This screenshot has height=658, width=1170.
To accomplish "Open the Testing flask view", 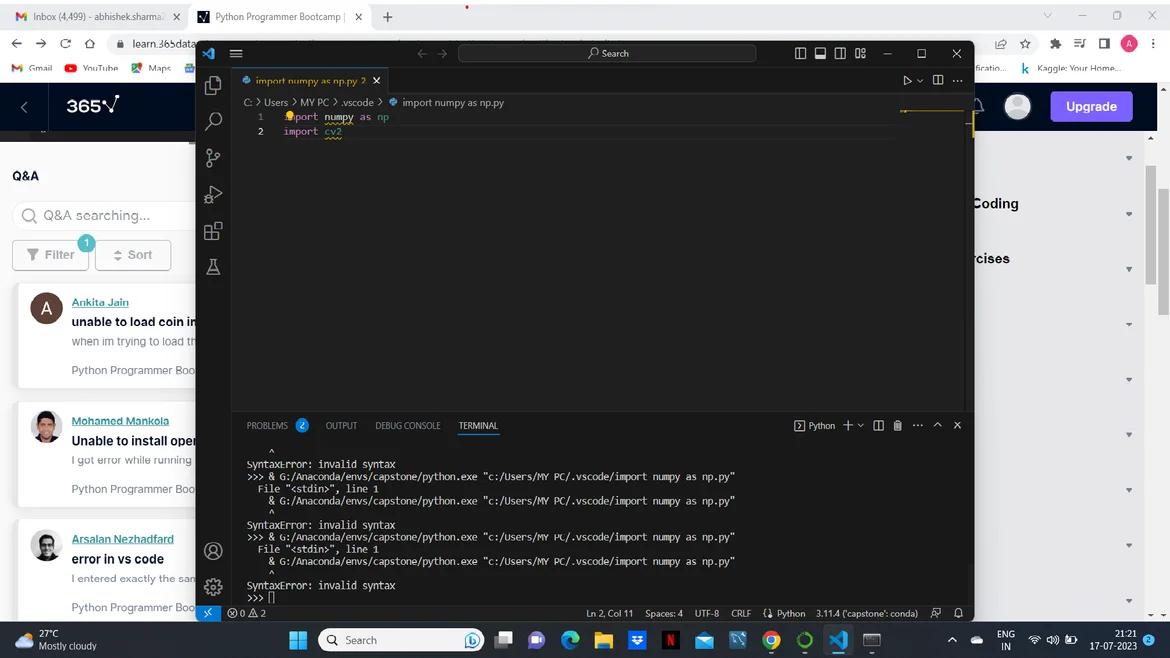I will (213, 267).
